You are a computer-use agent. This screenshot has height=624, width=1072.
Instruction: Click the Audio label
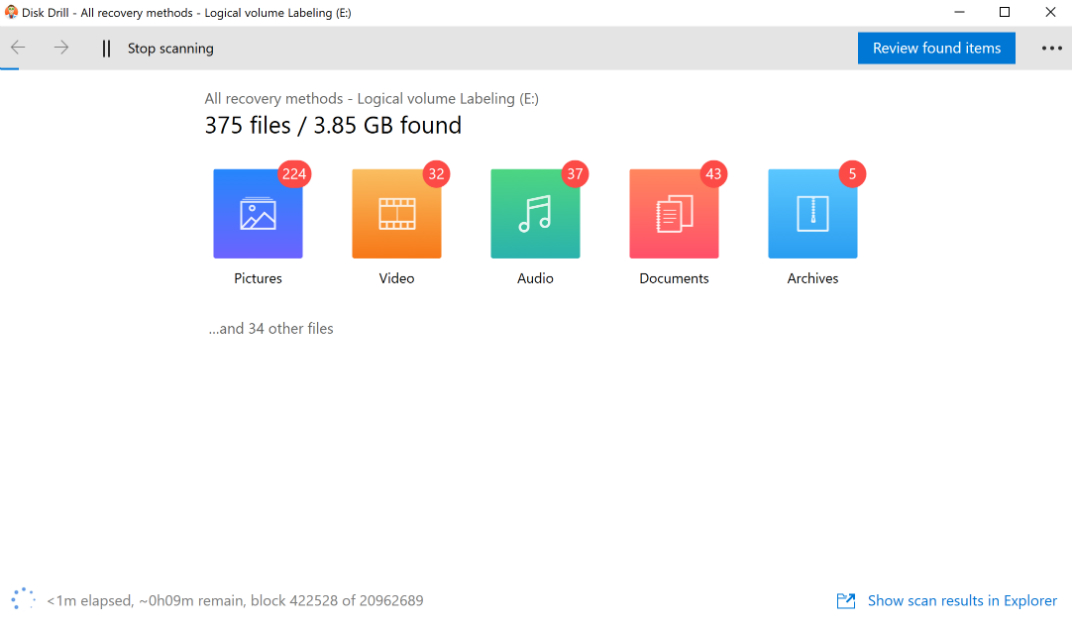click(535, 279)
